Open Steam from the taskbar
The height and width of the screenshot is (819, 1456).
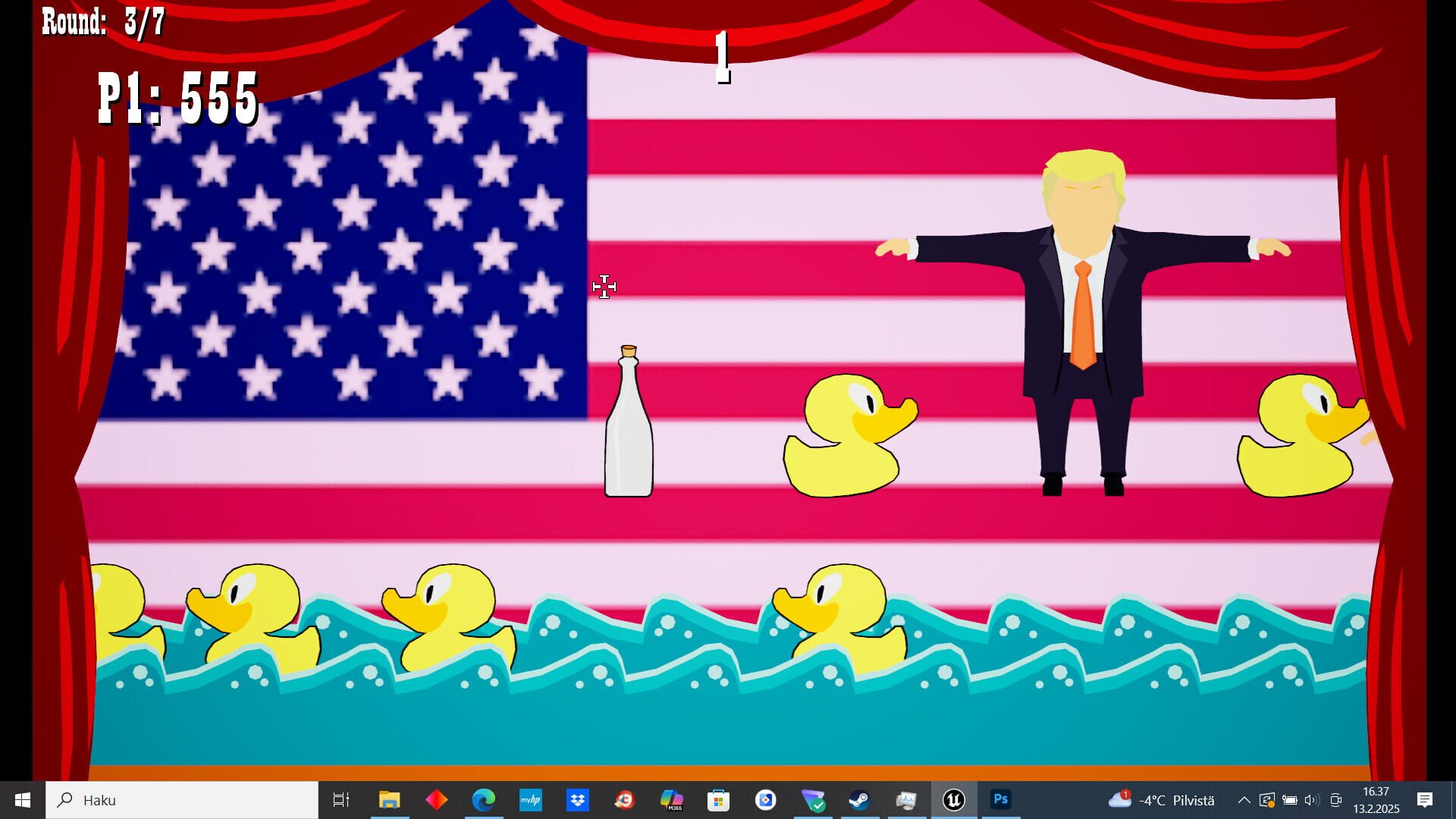(860, 800)
